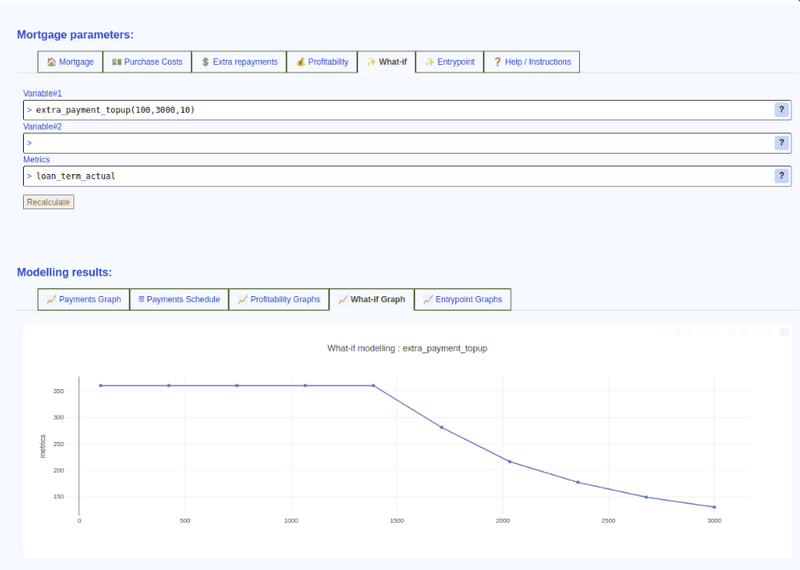Open the Profitability Graphs tab
The width and height of the screenshot is (800, 570).
pyautogui.click(x=279, y=299)
